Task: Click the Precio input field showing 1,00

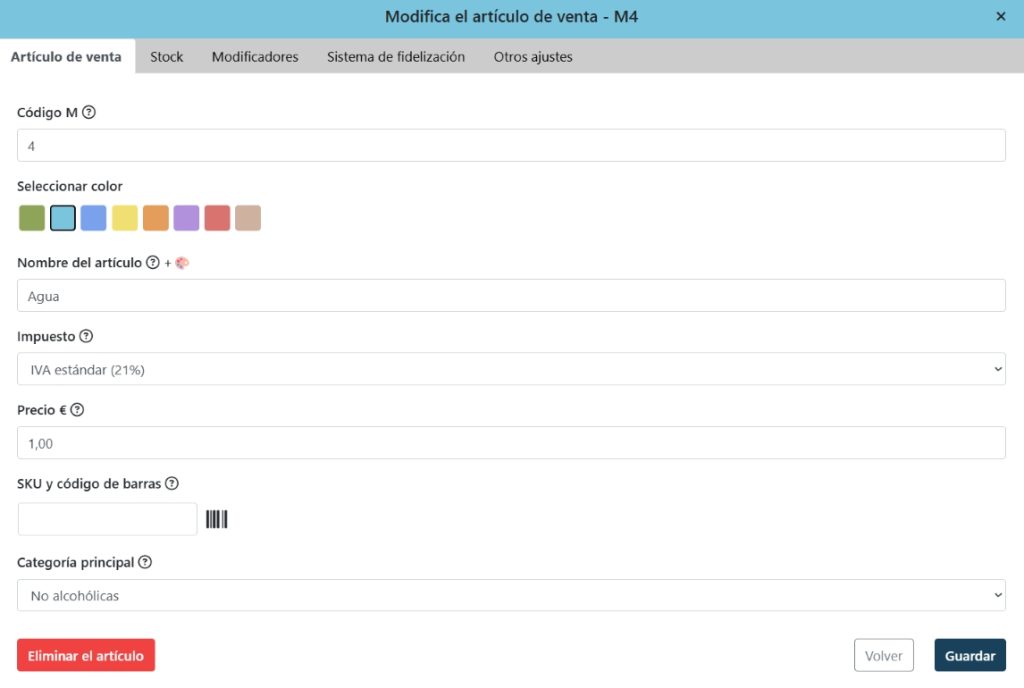Action: click(x=512, y=442)
